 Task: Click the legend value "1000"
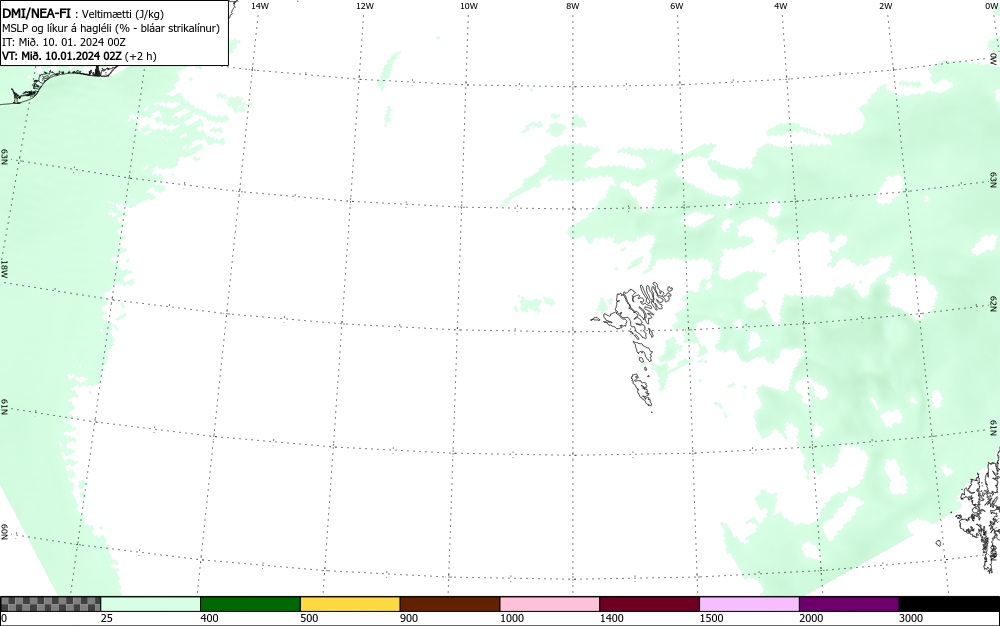511,618
